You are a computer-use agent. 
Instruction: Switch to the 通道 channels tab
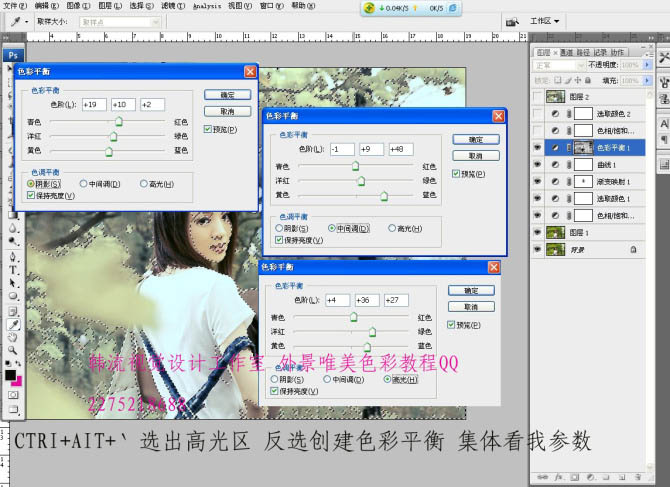tap(567, 52)
